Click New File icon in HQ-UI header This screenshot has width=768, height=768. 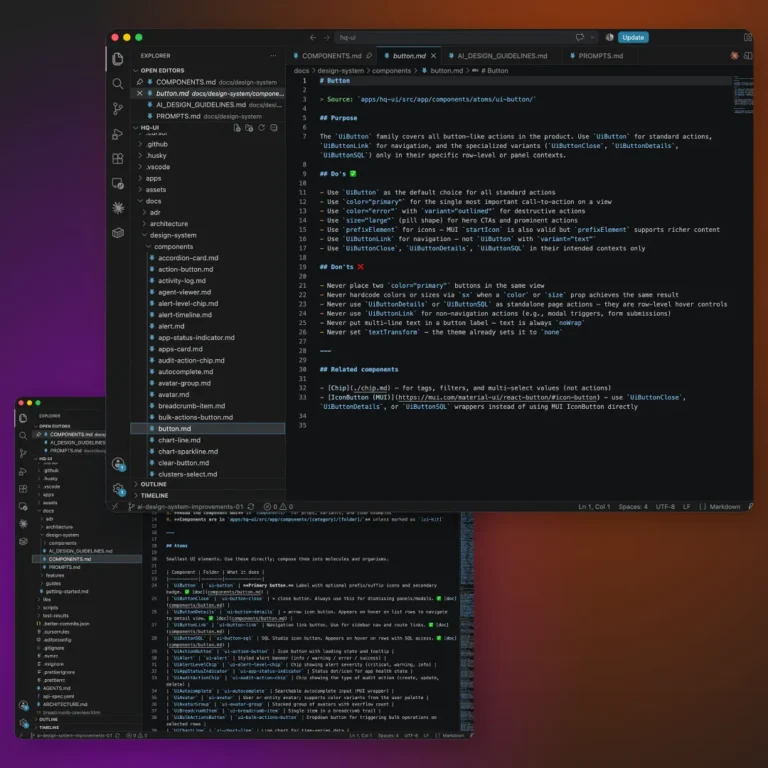pos(237,128)
